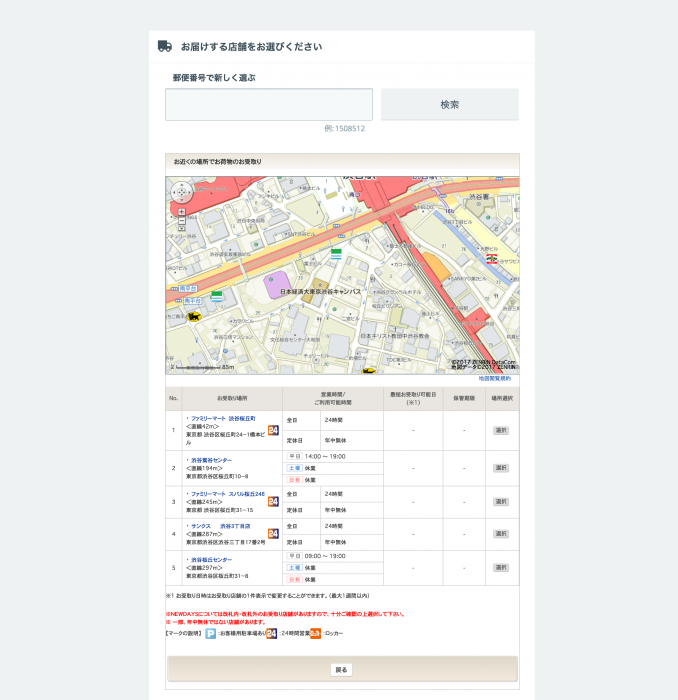678x700 pixels.
Task: Click the 24-hour icon in row 4
Action: pyautogui.click(x=273, y=534)
